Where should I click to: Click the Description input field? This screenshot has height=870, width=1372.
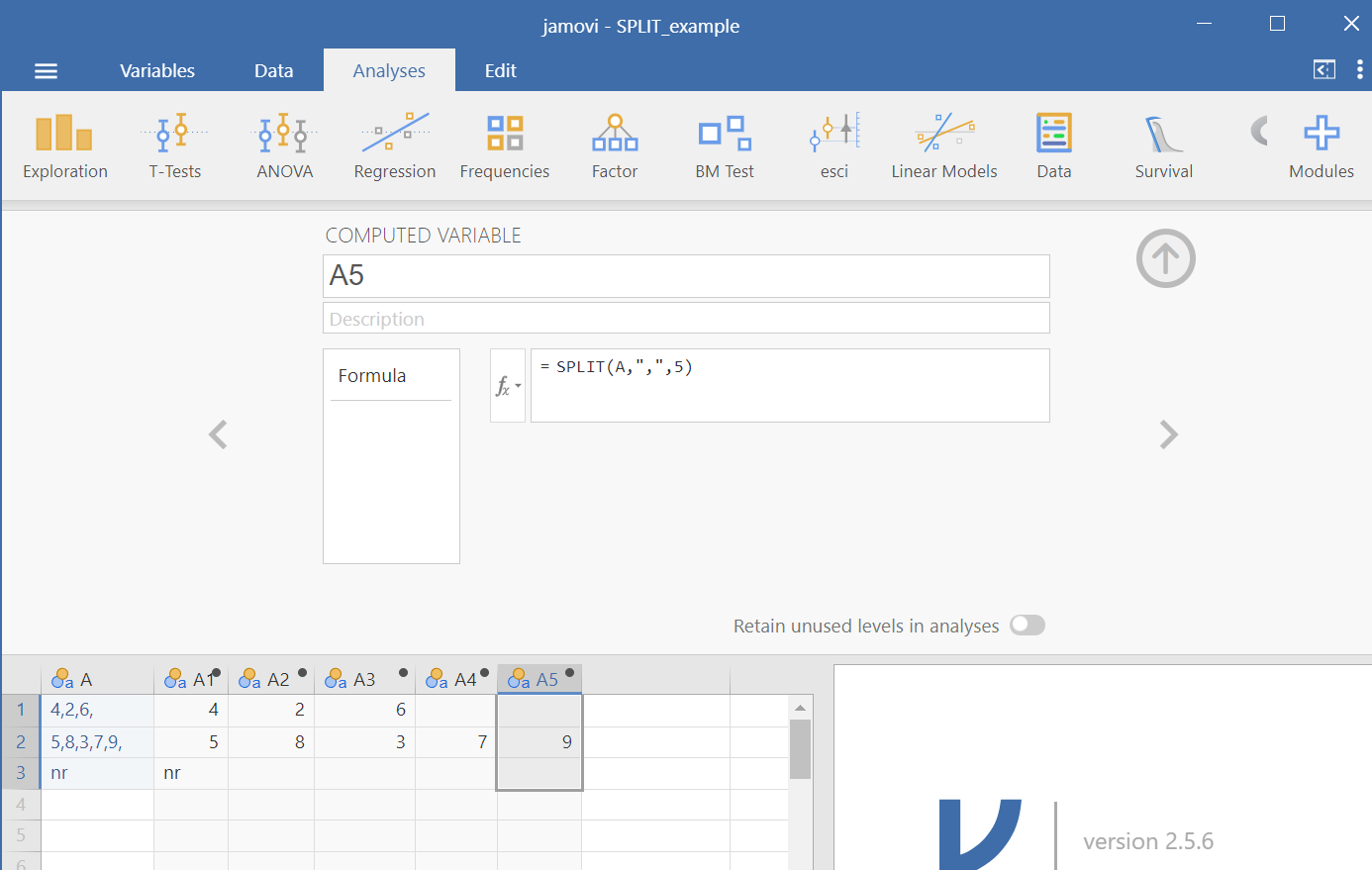pos(686,319)
